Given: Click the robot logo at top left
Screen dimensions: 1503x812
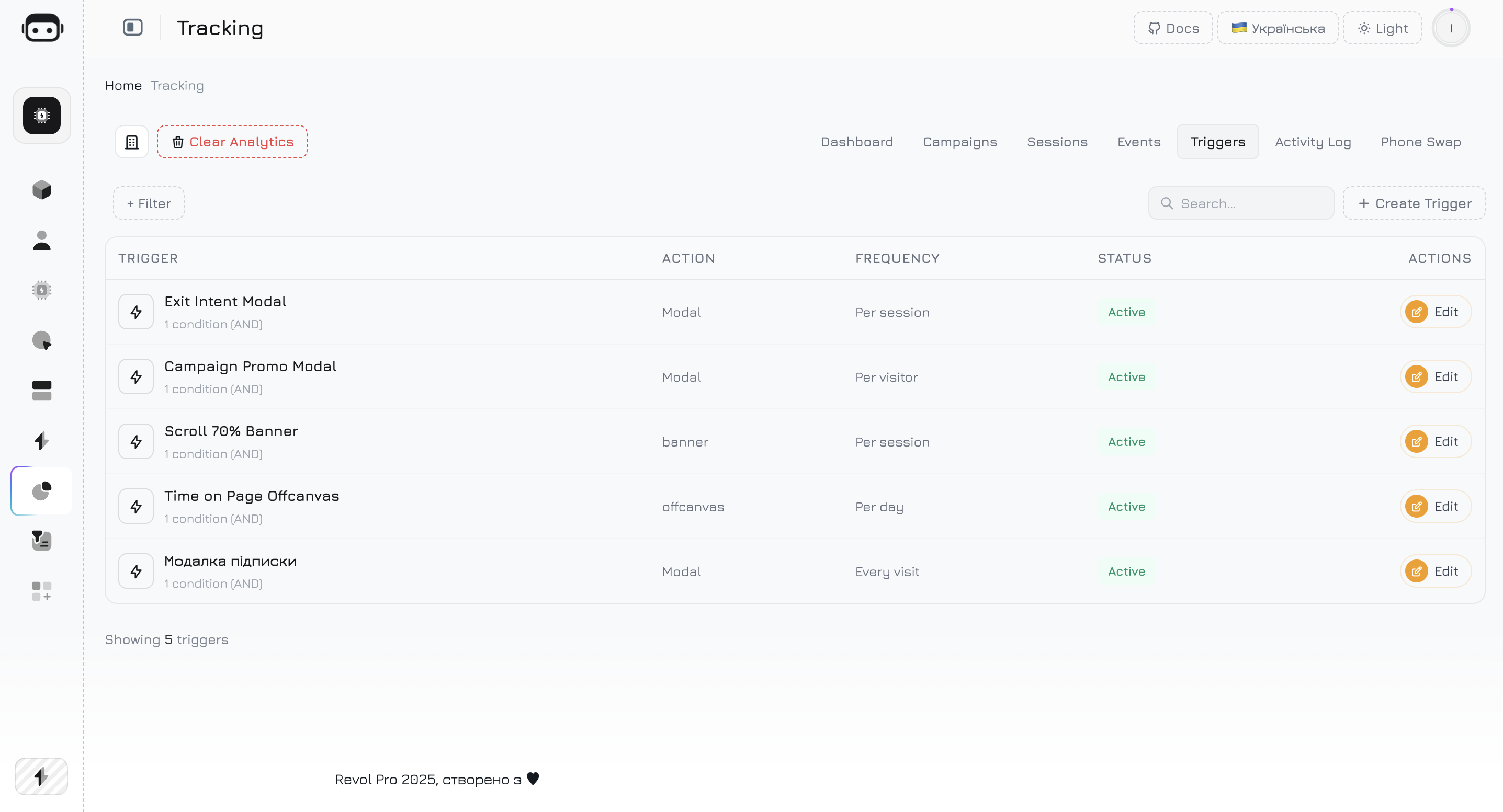Looking at the screenshot, I should (42, 28).
